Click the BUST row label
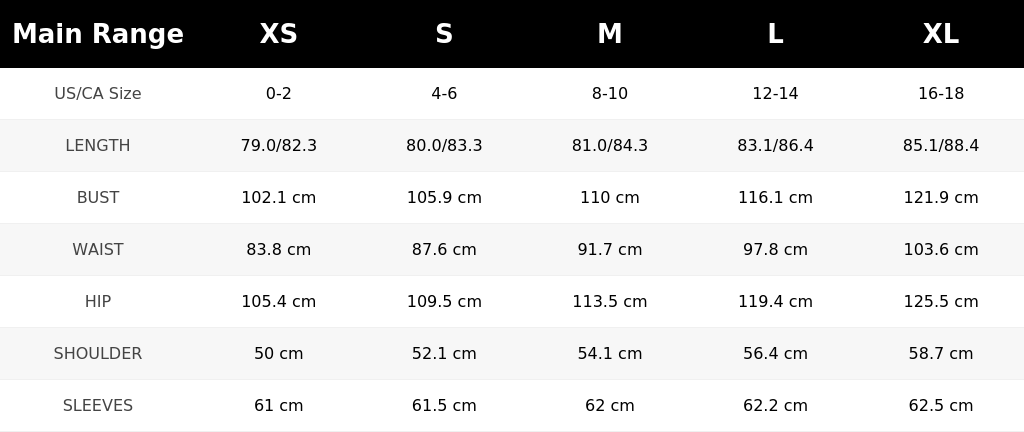Screen dimensions: 1024x432 [x=98, y=198]
